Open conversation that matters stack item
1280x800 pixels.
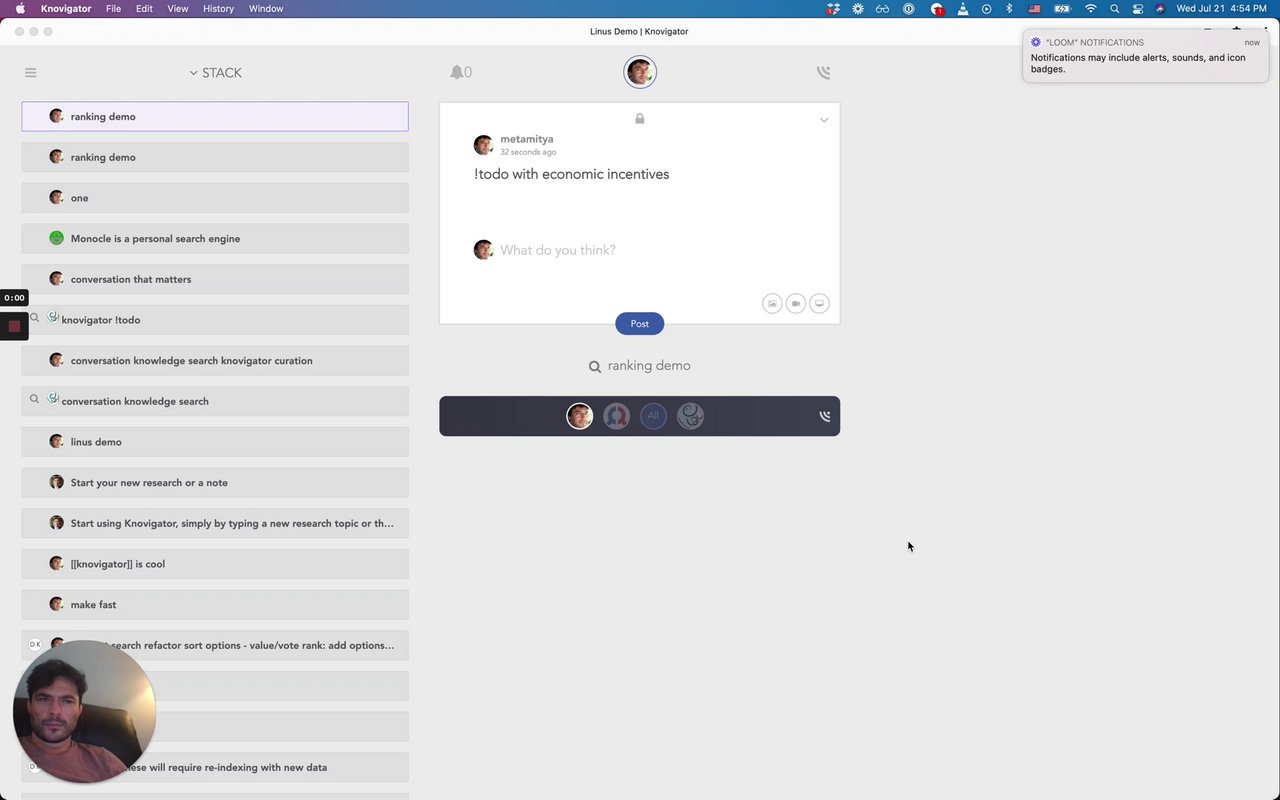[215, 279]
